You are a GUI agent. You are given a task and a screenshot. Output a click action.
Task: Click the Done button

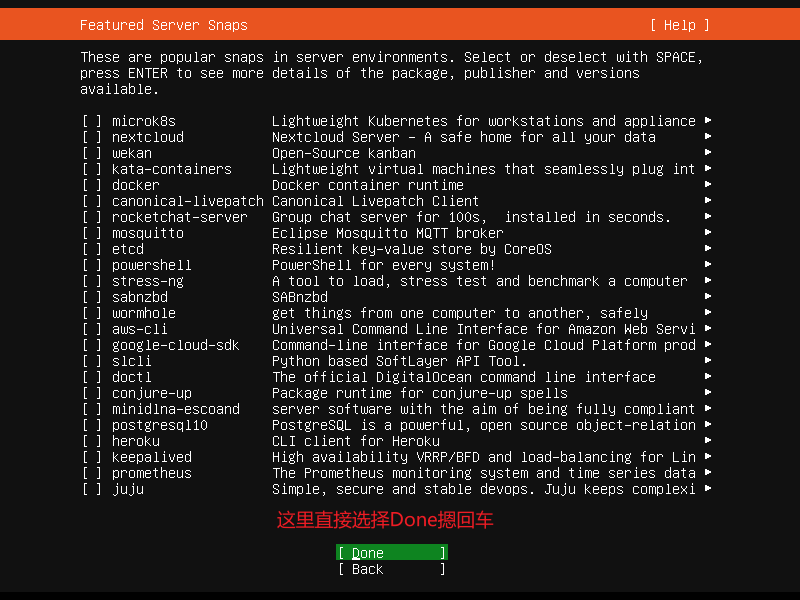click(392, 553)
